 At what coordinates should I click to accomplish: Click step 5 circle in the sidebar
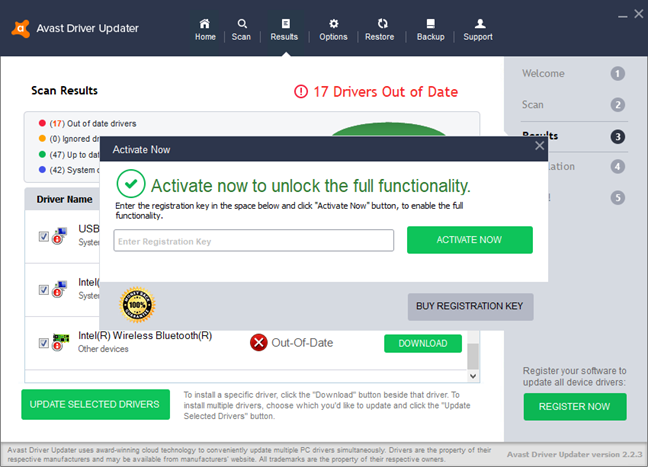tap(618, 198)
